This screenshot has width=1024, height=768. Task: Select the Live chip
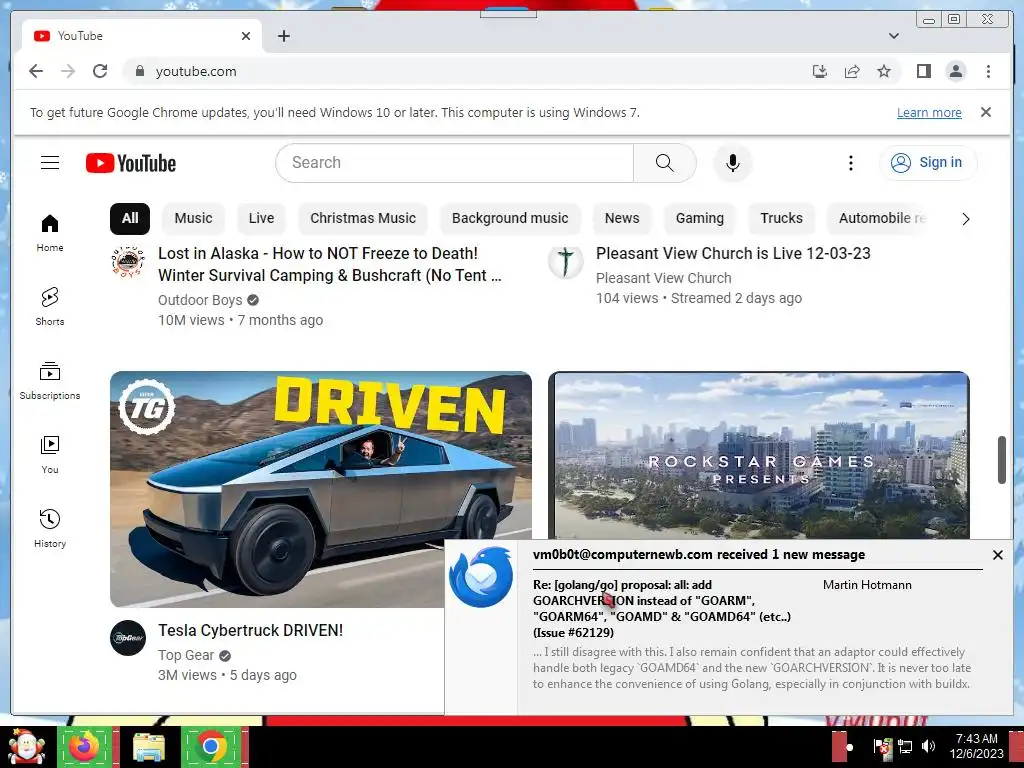point(261,218)
